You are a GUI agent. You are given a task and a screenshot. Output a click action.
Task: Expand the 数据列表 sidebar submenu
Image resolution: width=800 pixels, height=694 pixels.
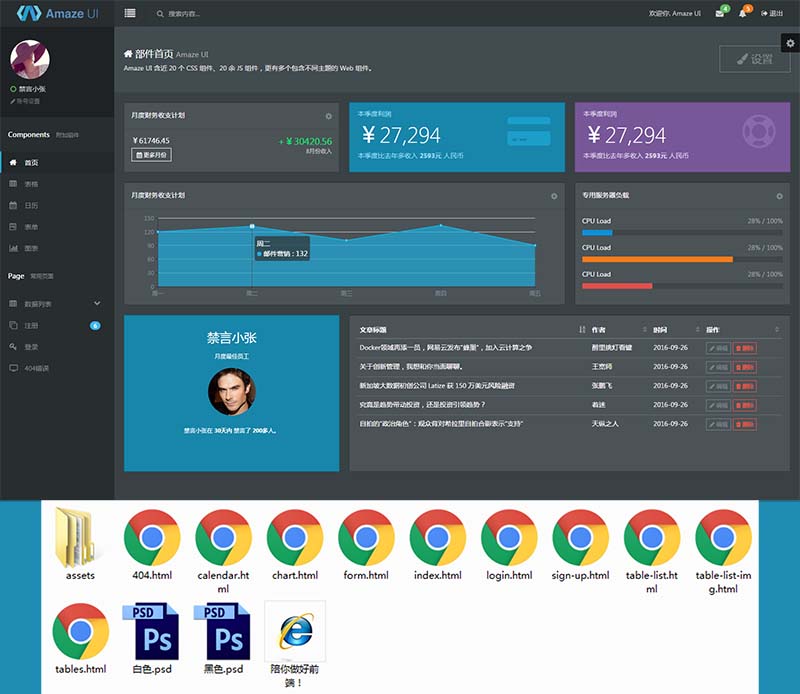(x=97, y=303)
